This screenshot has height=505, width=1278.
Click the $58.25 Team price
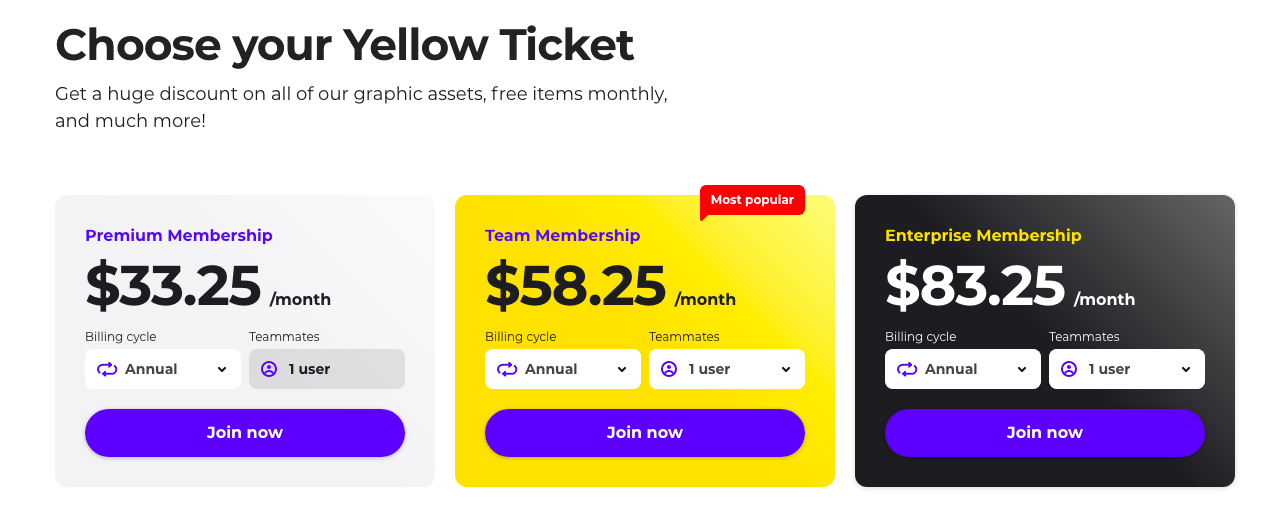tap(576, 286)
